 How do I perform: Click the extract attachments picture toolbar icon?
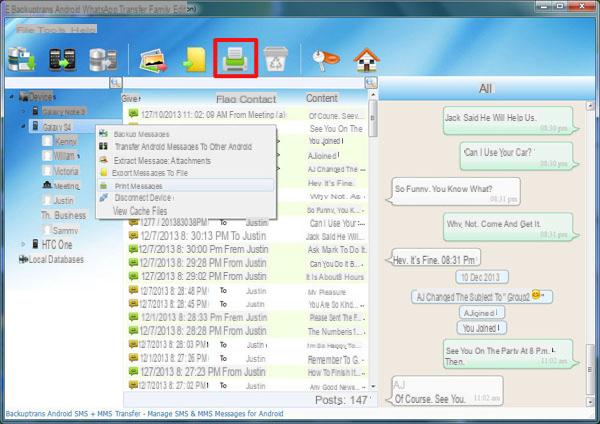[153, 60]
